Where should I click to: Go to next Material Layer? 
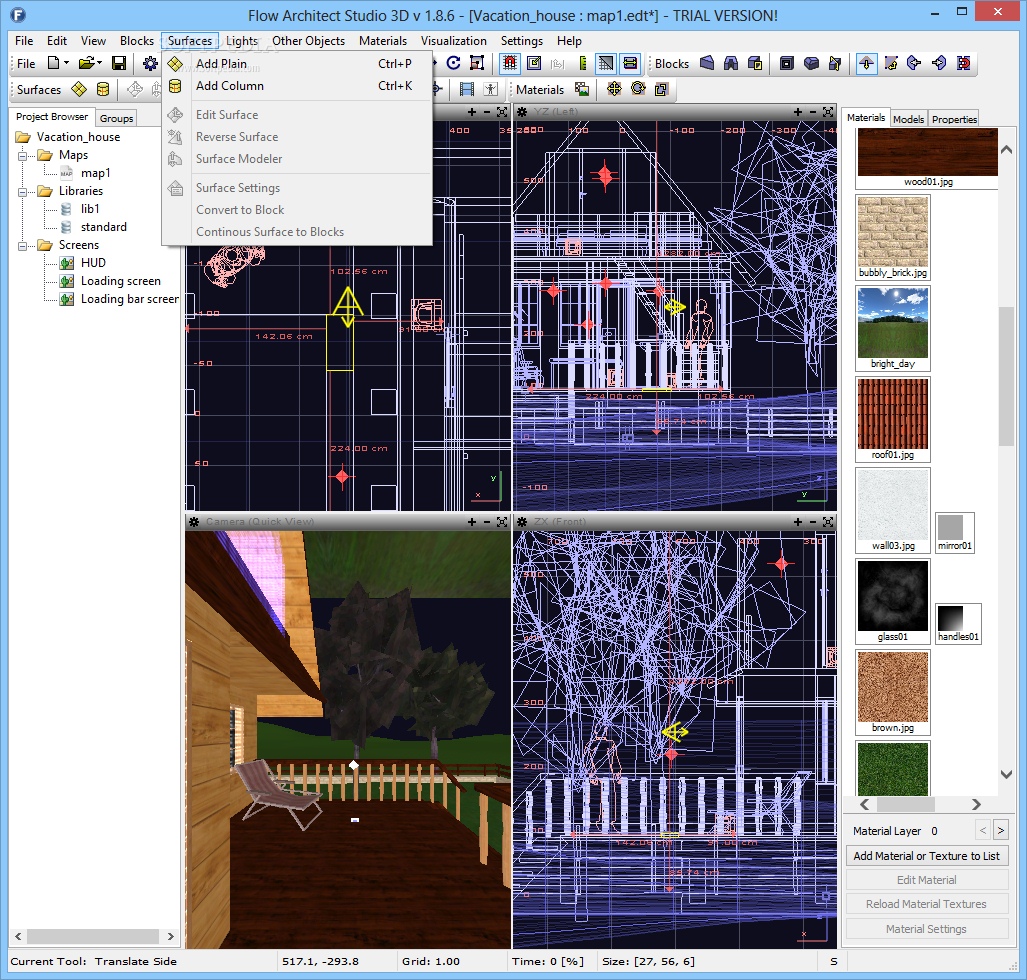[1000, 831]
